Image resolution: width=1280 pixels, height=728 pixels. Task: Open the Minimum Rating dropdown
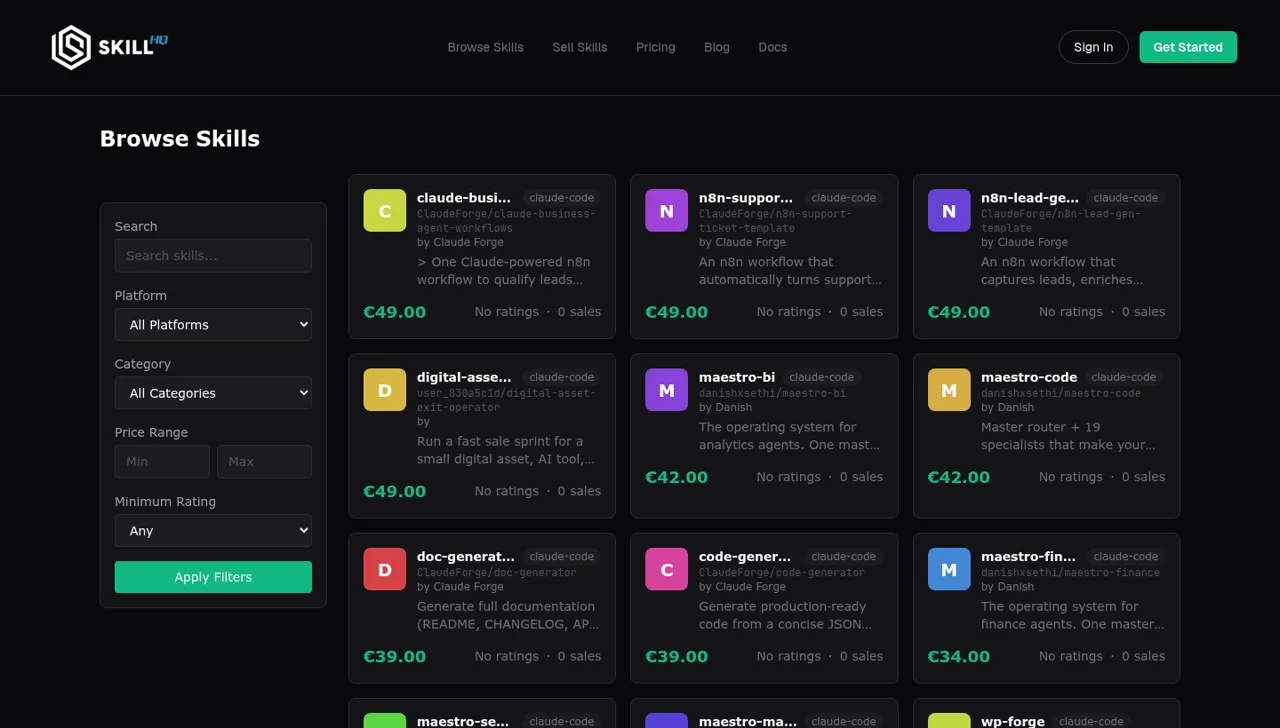pyautogui.click(x=213, y=530)
